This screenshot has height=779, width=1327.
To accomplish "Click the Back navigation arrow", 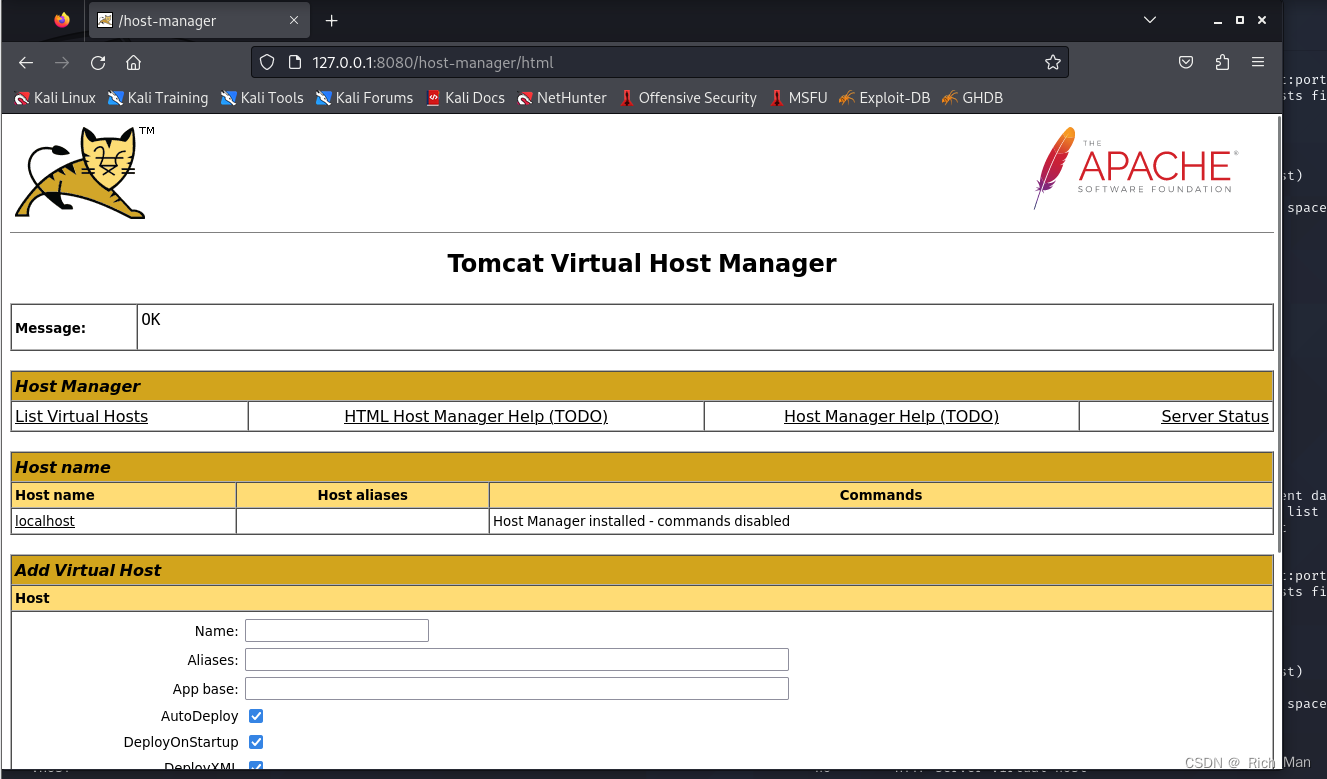I will coord(25,62).
